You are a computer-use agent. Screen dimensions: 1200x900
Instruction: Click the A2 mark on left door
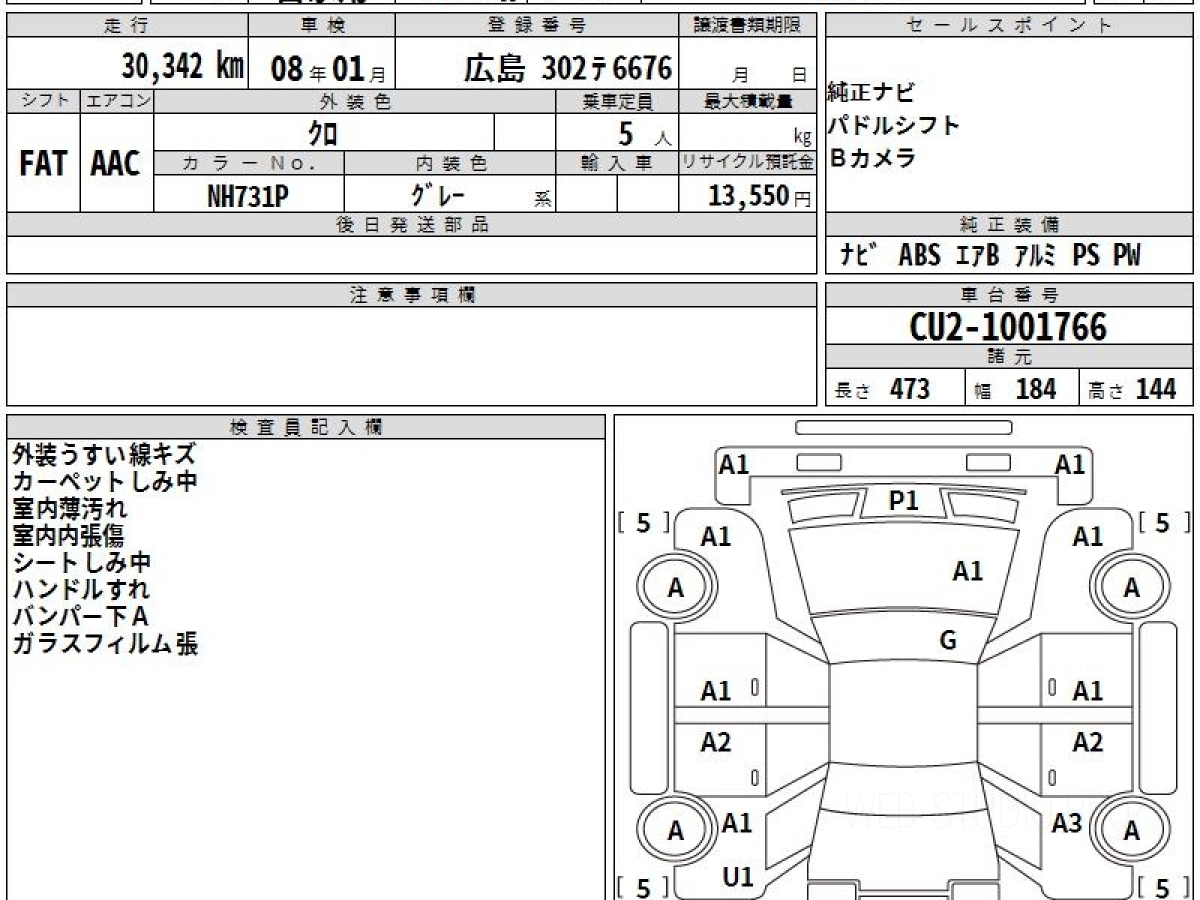point(716,742)
